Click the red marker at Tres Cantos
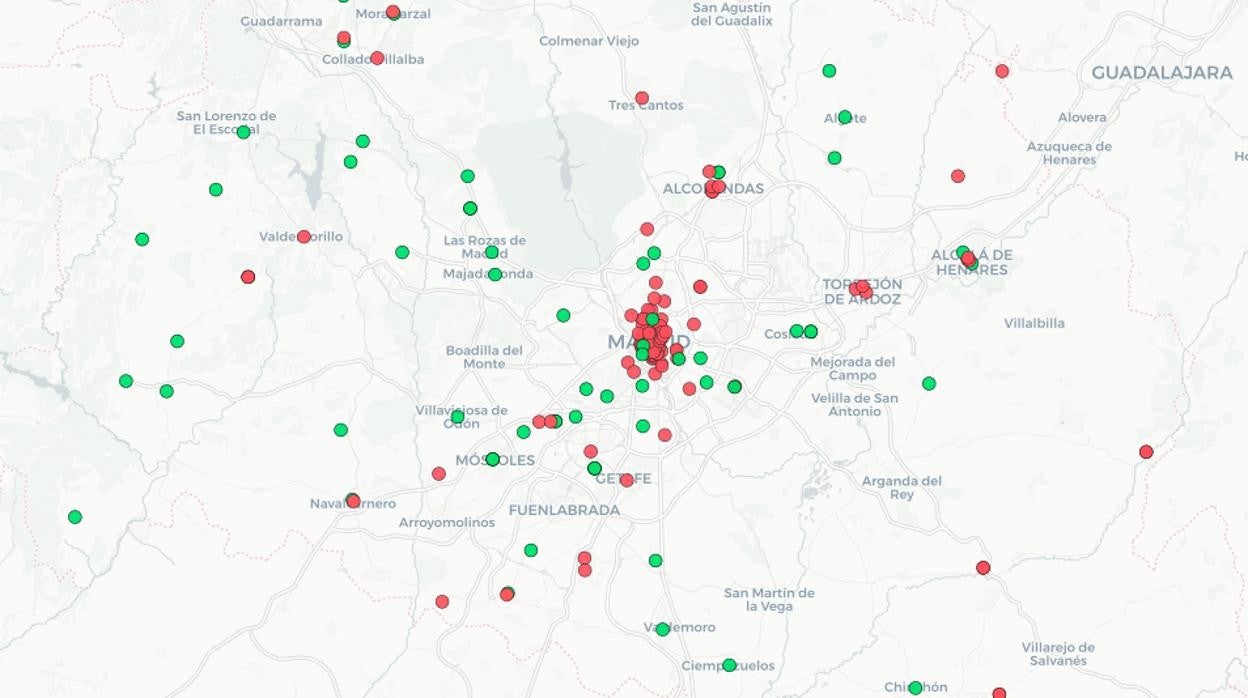1248x698 pixels. [x=642, y=98]
